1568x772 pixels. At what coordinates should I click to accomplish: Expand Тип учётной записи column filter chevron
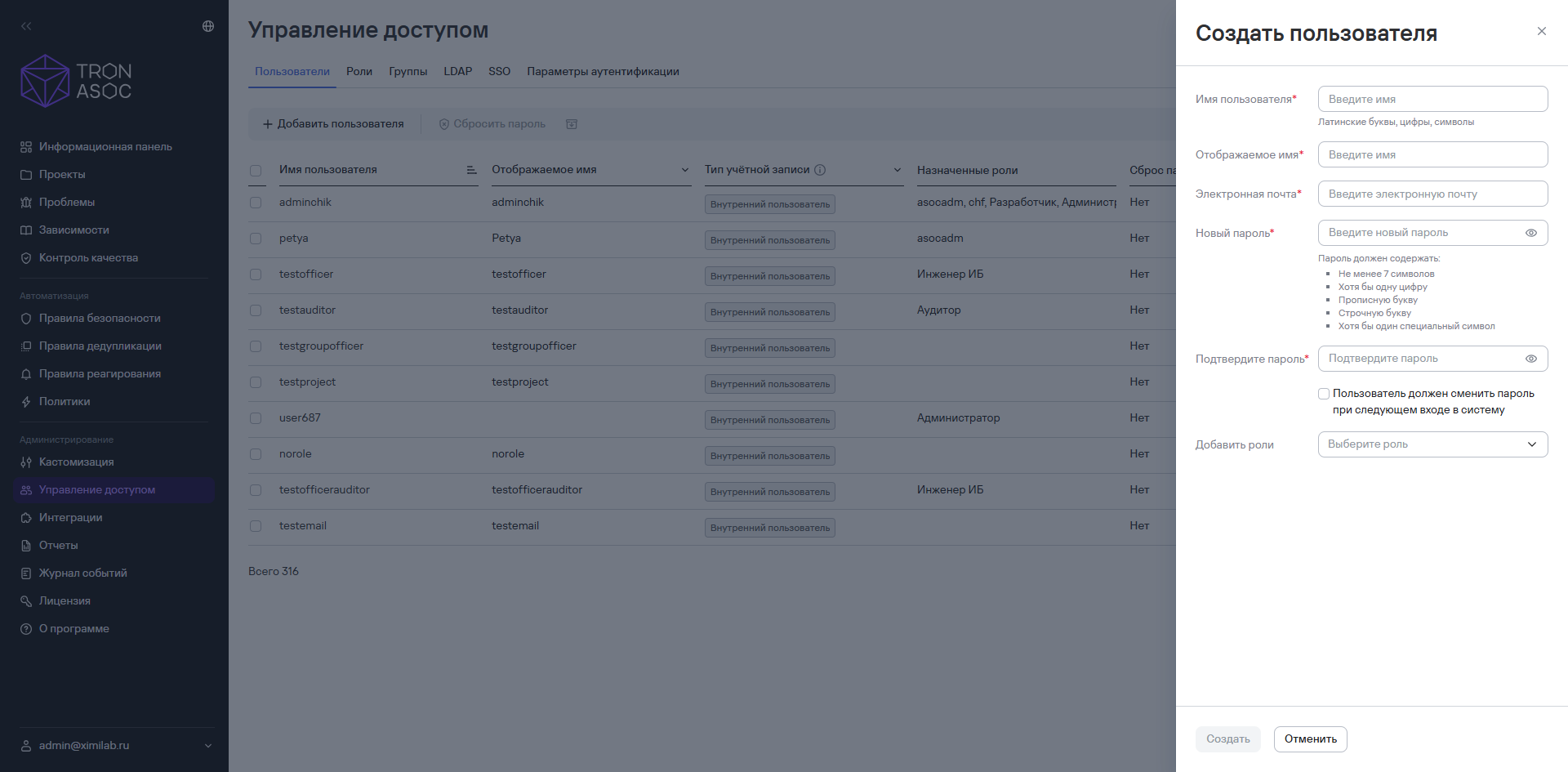[x=898, y=170]
